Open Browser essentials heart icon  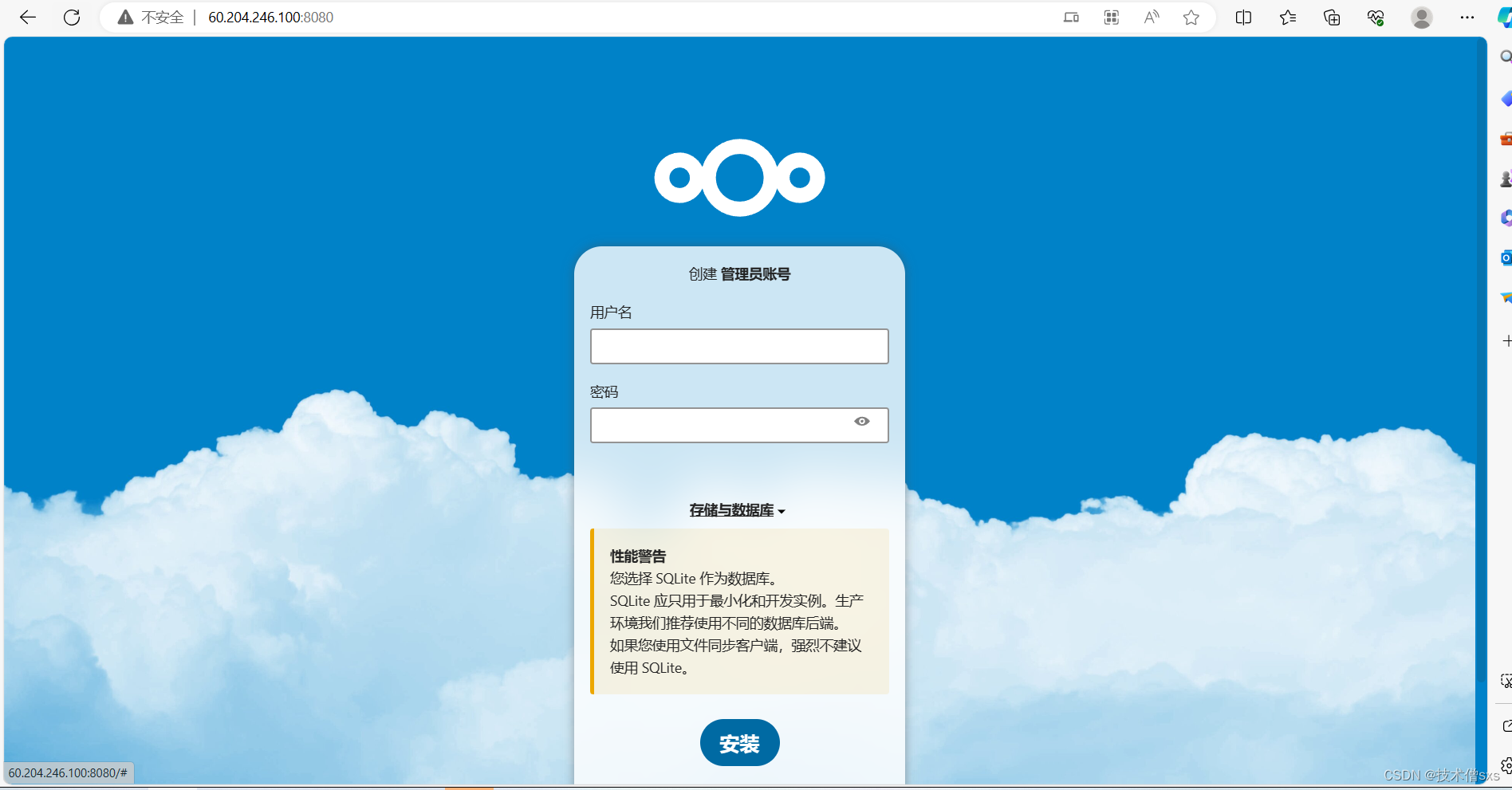(x=1376, y=18)
